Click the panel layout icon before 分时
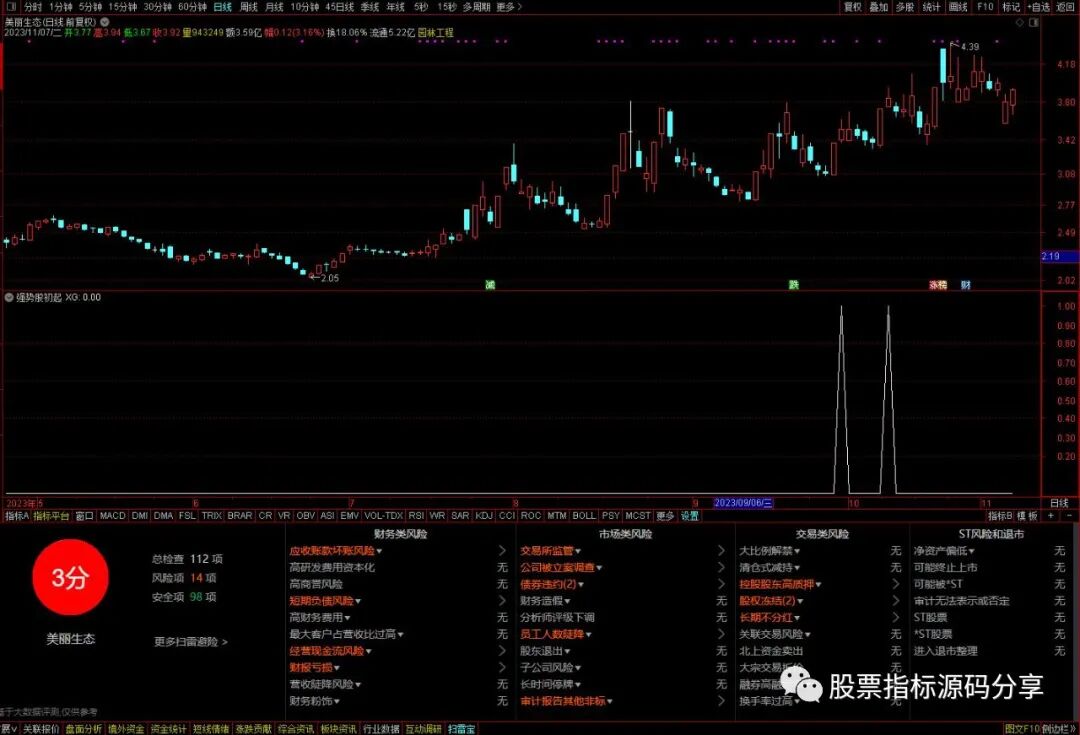The width and height of the screenshot is (1080, 735). pos(10,7)
